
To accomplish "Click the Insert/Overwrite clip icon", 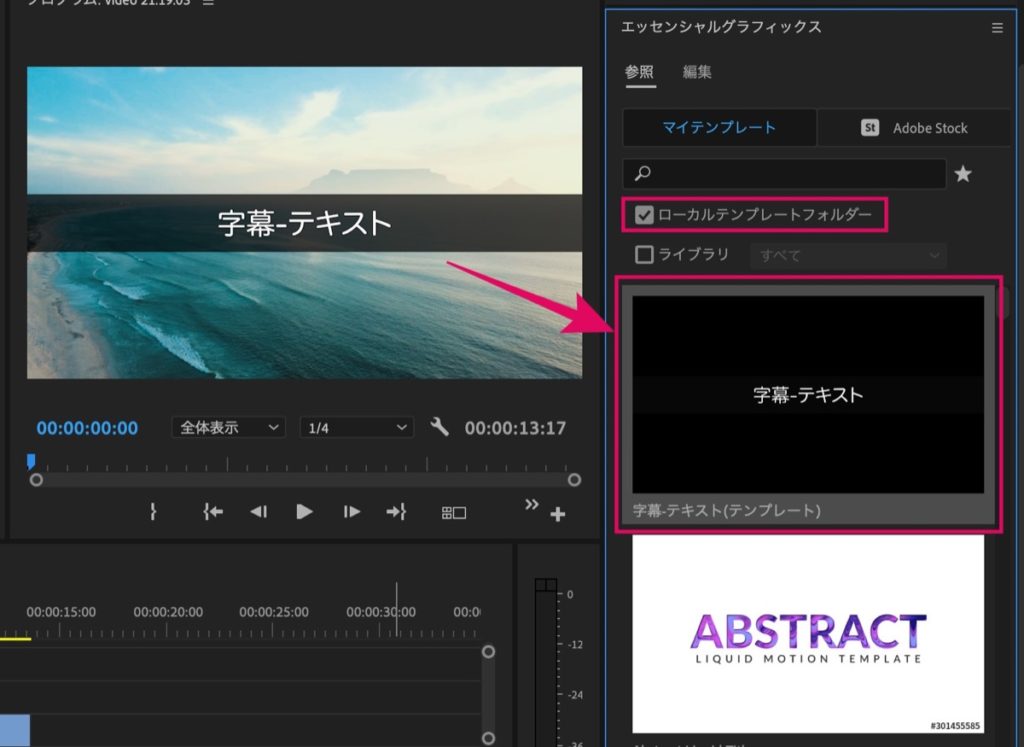I will (x=453, y=513).
